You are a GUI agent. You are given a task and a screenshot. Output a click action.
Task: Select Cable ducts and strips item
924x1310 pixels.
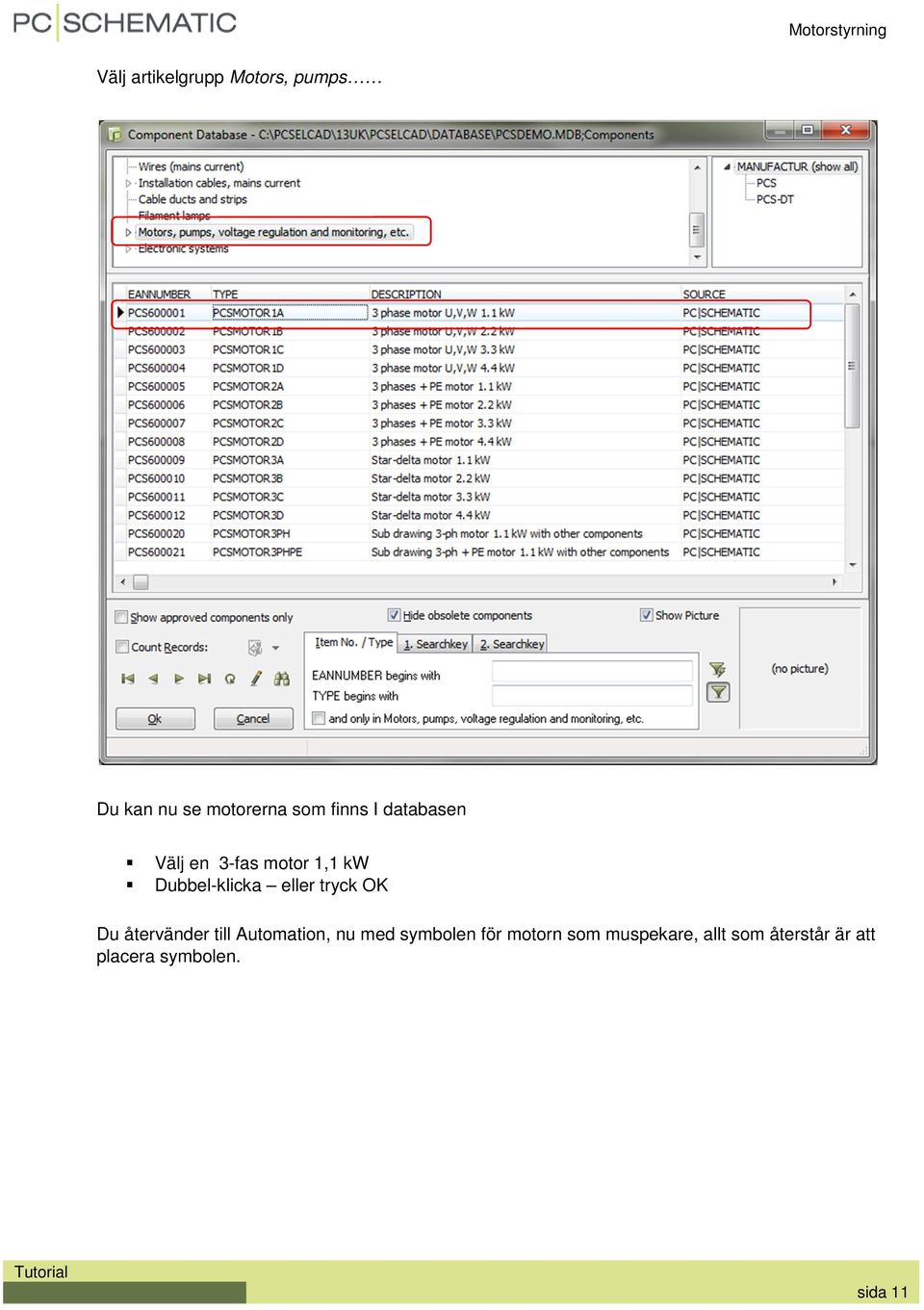tap(192, 199)
